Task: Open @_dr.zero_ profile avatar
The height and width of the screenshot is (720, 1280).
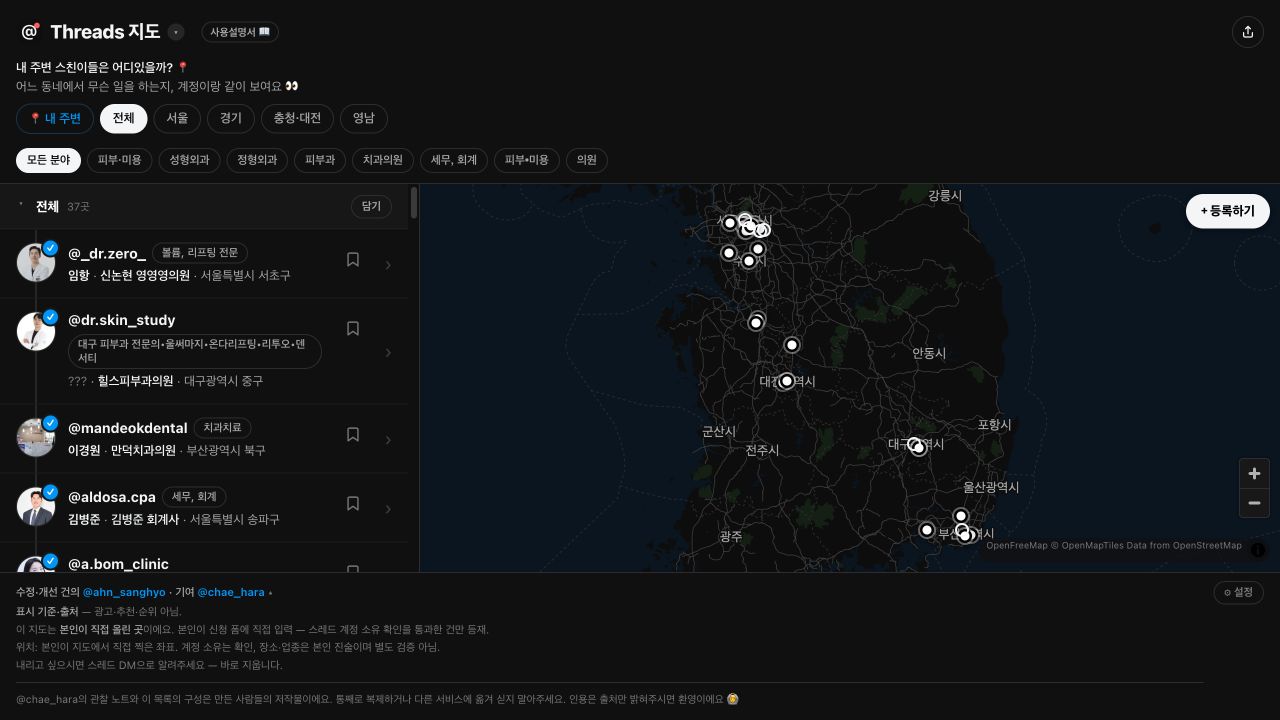Action: (x=36, y=262)
